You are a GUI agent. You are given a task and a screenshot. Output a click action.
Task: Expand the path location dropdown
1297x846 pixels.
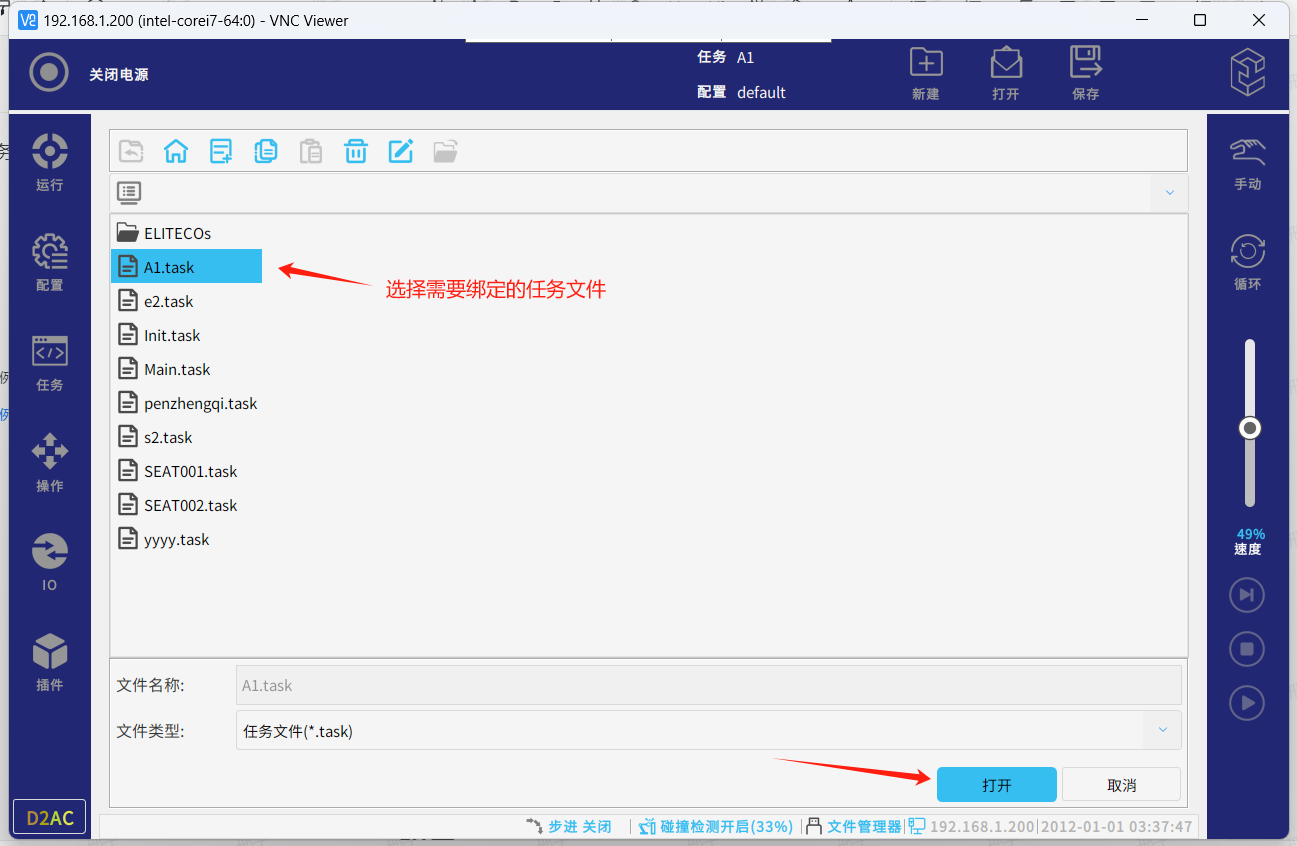1169,192
